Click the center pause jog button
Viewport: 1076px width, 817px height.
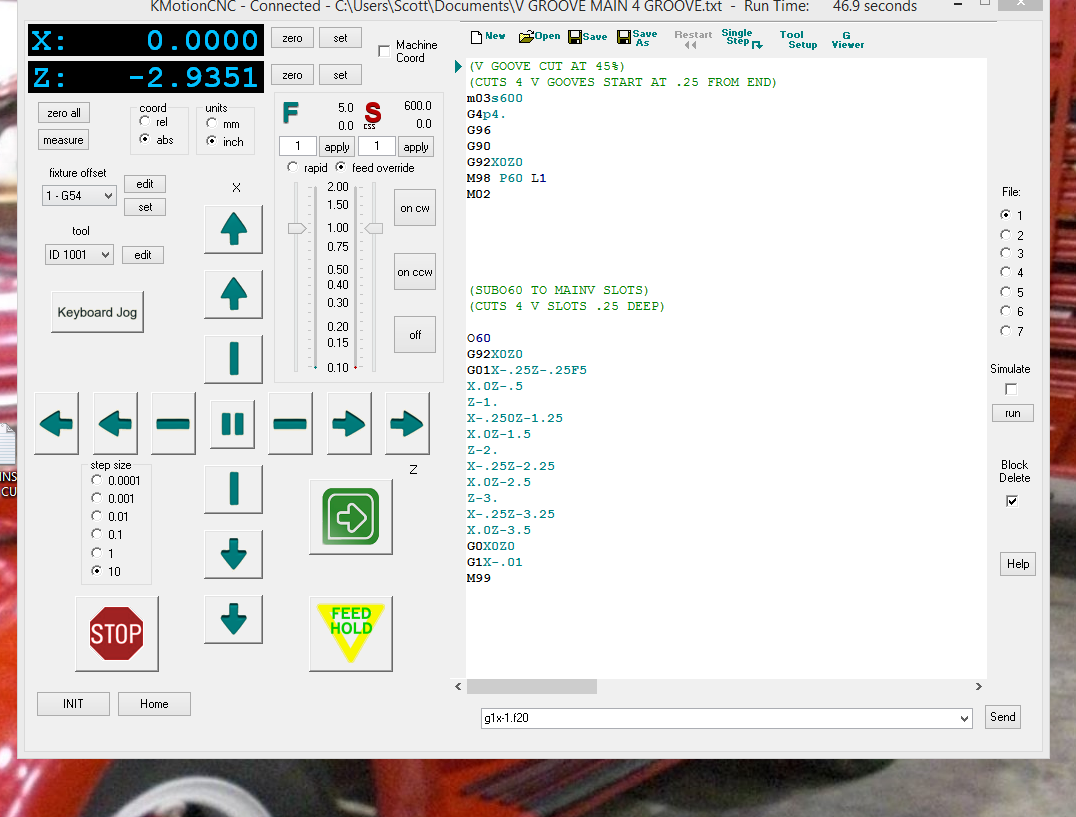[232, 424]
